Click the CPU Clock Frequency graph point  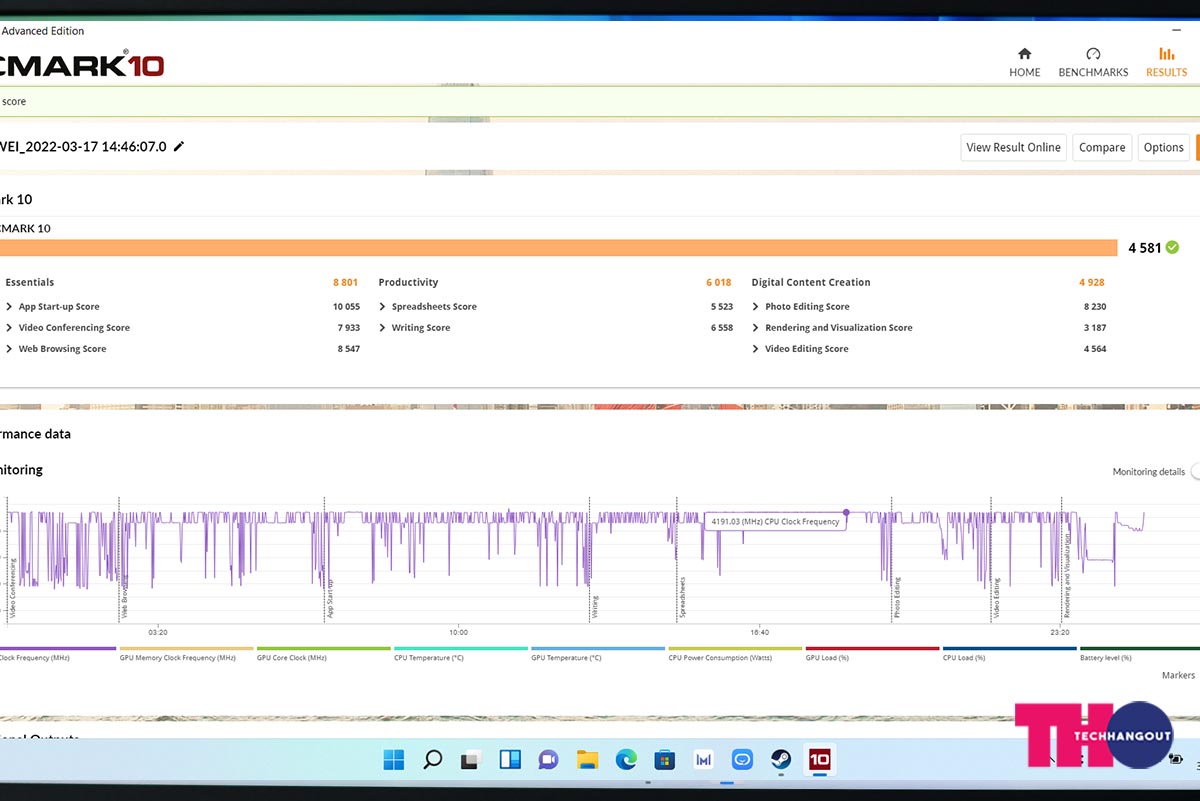pyautogui.click(x=846, y=512)
